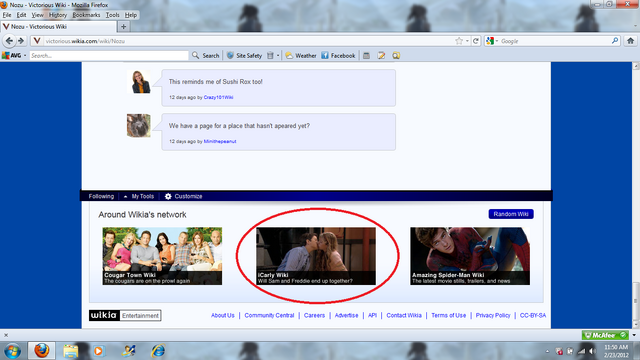Open the CC-BY-SA license link
640x360 pixels.
pyautogui.click(x=533, y=316)
